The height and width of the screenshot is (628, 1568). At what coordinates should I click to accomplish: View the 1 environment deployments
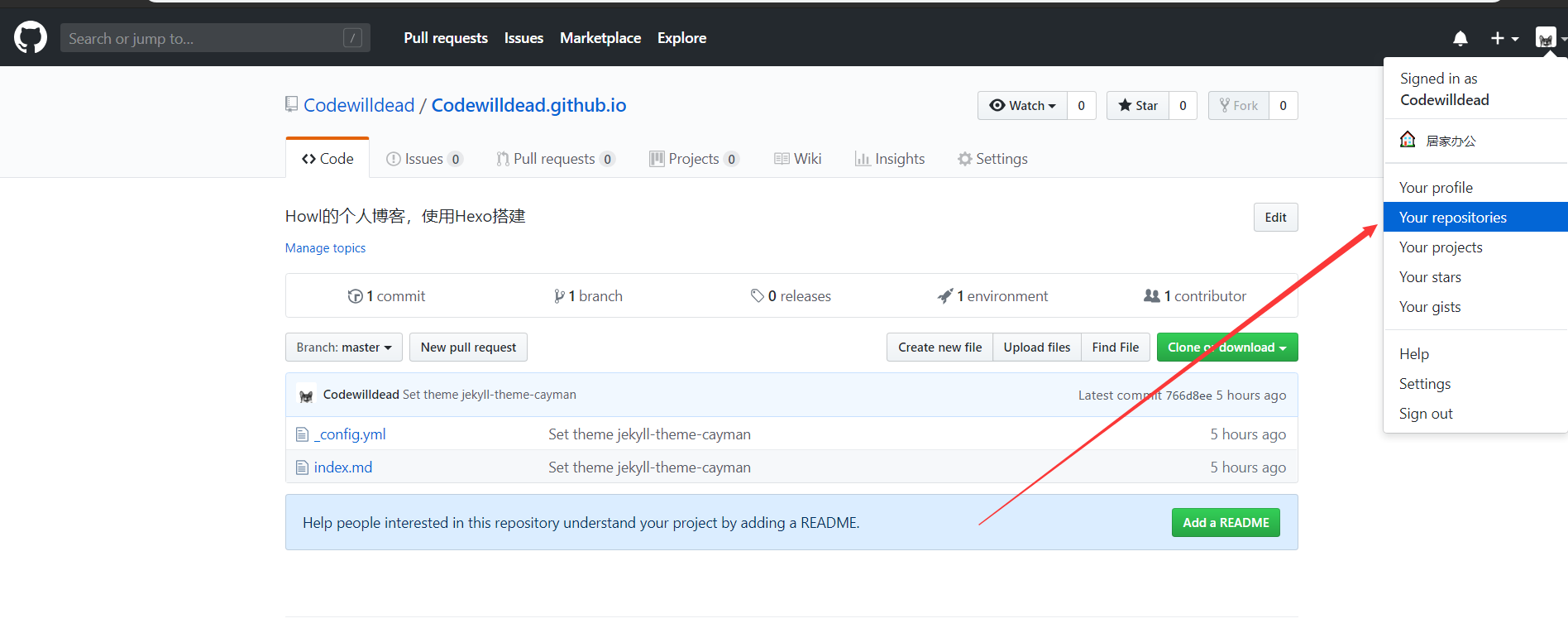click(992, 295)
